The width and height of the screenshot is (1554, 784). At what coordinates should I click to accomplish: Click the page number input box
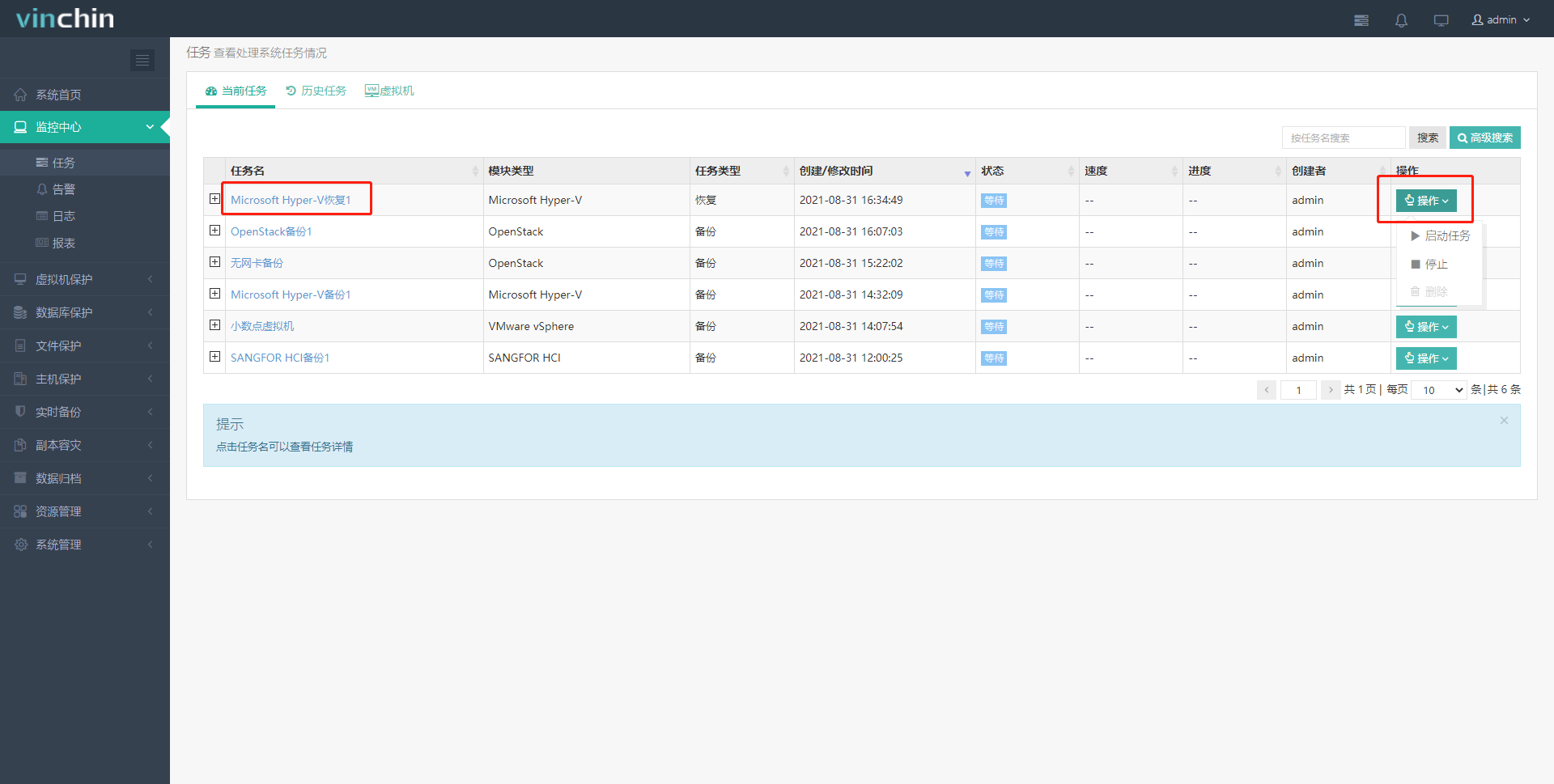point(1298,390)
